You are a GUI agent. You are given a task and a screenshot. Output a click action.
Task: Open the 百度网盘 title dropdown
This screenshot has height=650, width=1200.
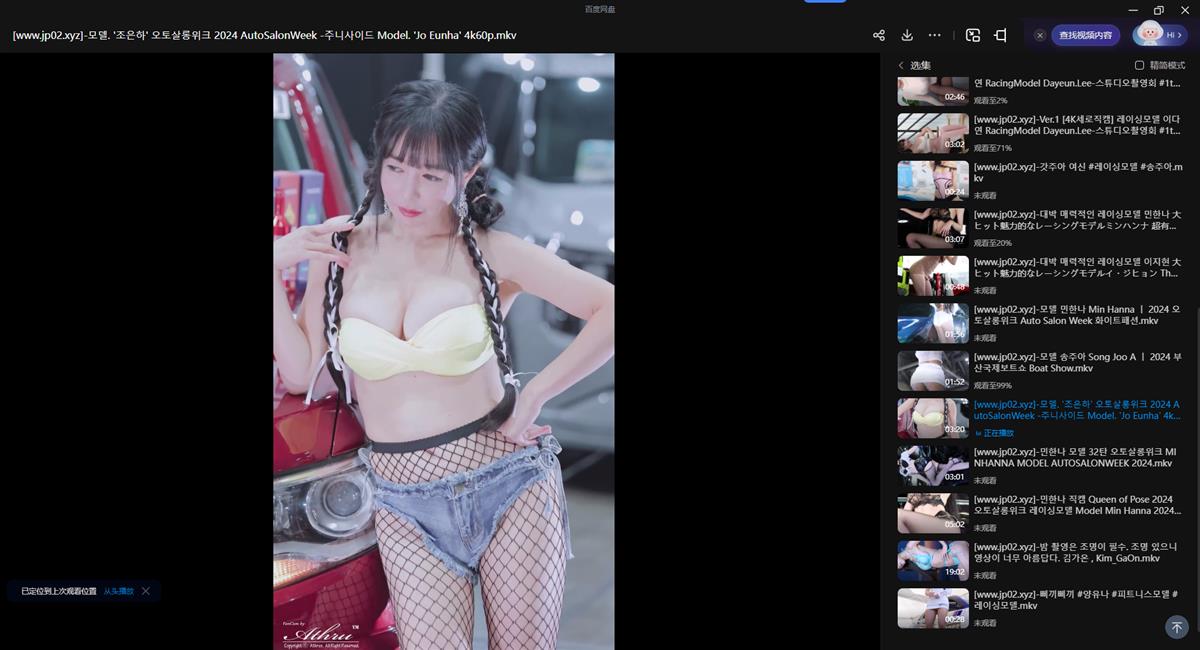click(599, 8)
